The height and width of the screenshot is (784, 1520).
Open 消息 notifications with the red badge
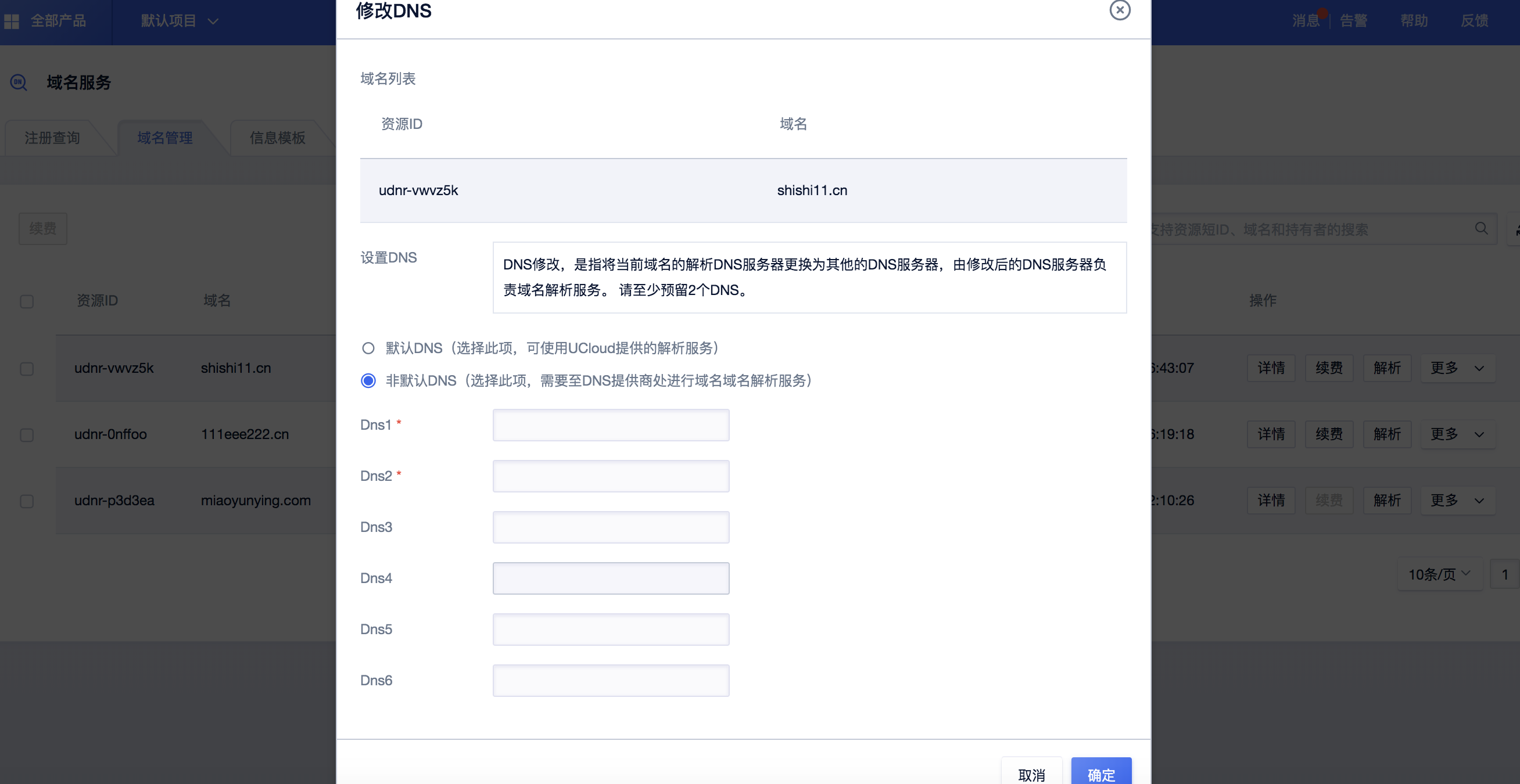pyautogui.click(x=1305, y=21)
